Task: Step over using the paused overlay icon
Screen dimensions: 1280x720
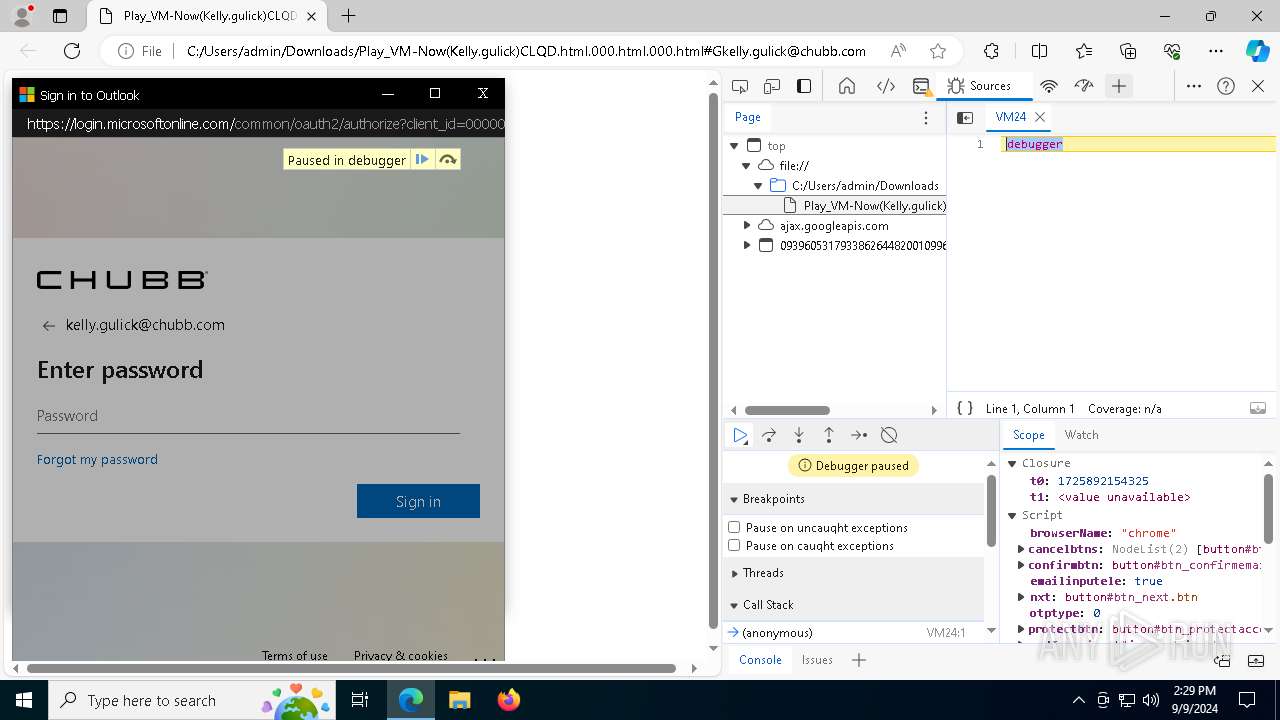Action: pos(448,159)
